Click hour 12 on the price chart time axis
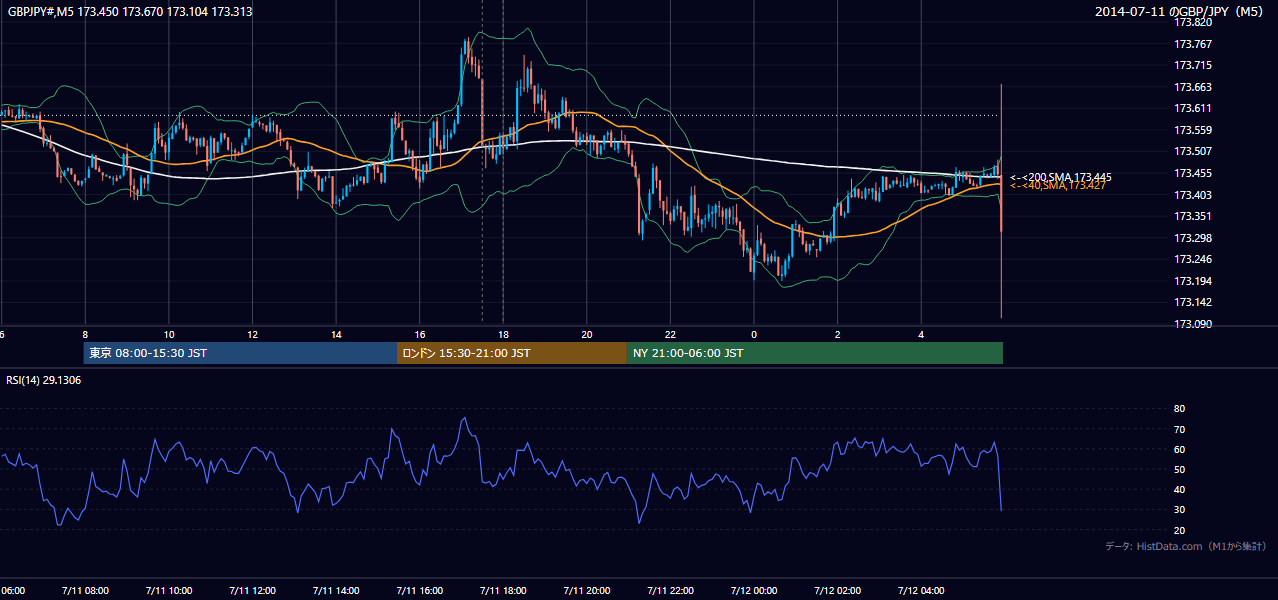The image size is (1278, 600). [x=253, y=334]
